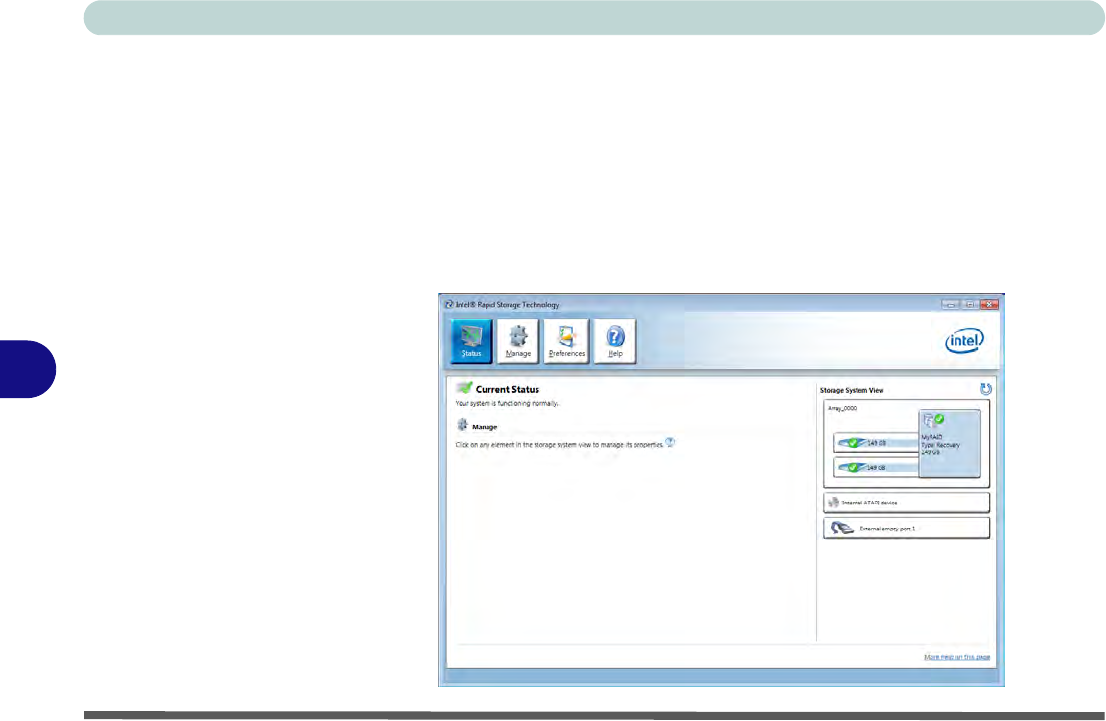The width and height of the screenshot is (1106, 721).
Task: Click the Array_0000 label
Action: coord(842,408)
